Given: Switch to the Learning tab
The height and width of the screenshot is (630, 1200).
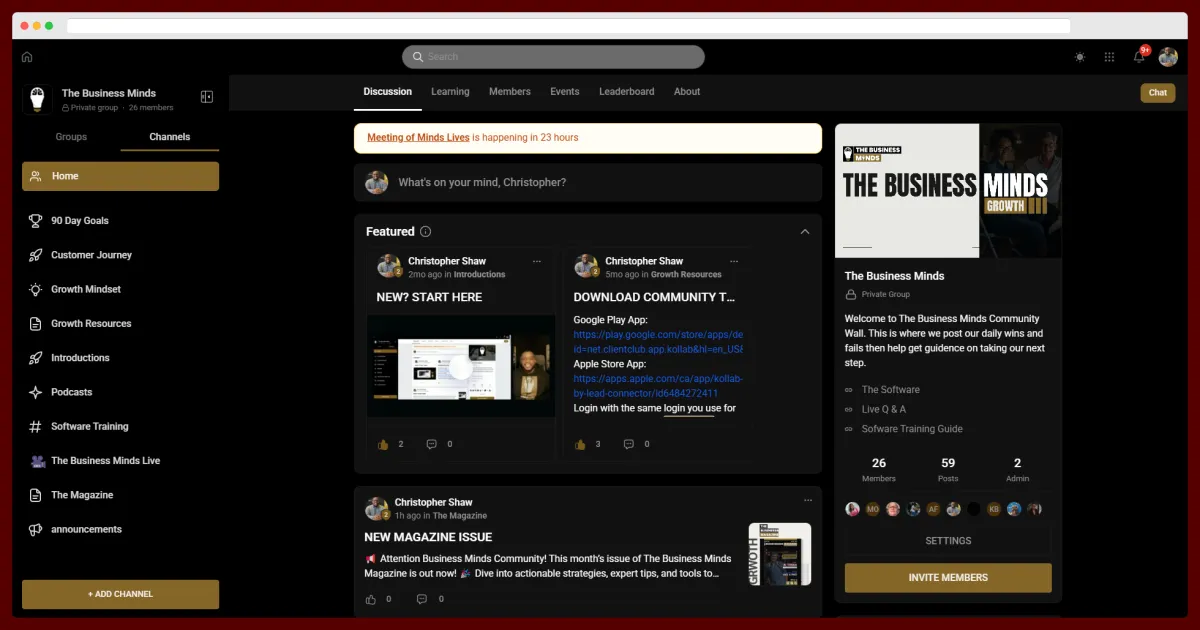Looking at the screenshot, I should point(450,92).
